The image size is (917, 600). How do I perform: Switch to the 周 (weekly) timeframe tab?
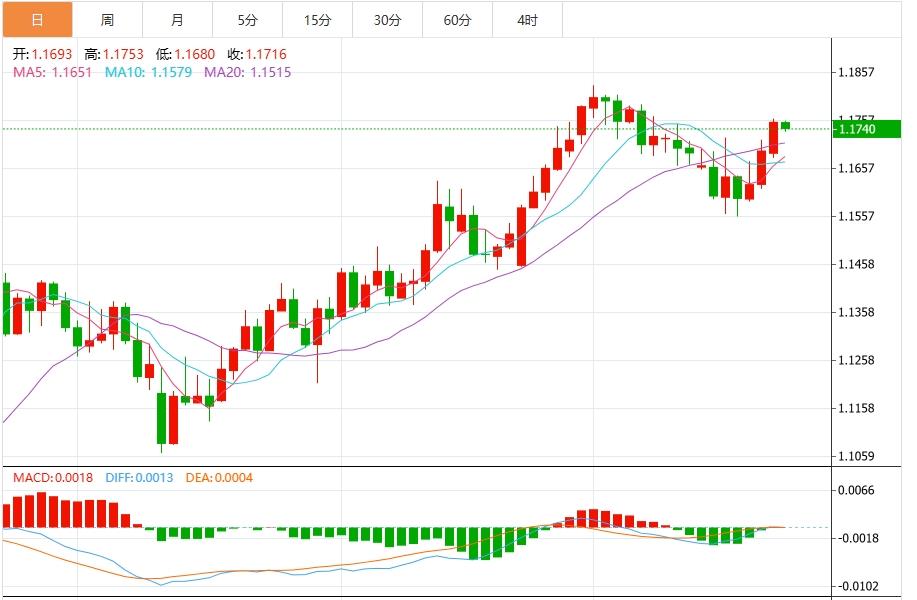click(x=106, y=19)
